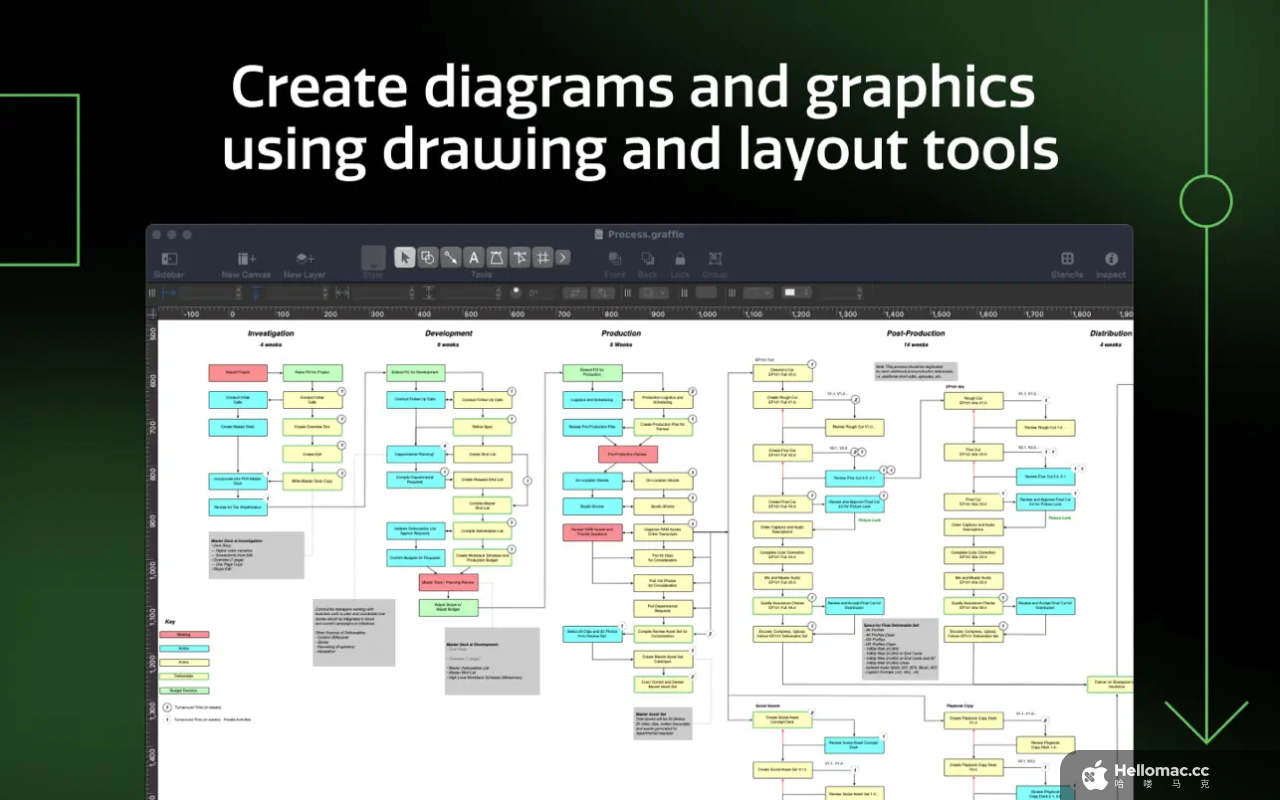Select the Shape tool
The width and height of the screenshot is (1280, 800).
coord(427,258)
